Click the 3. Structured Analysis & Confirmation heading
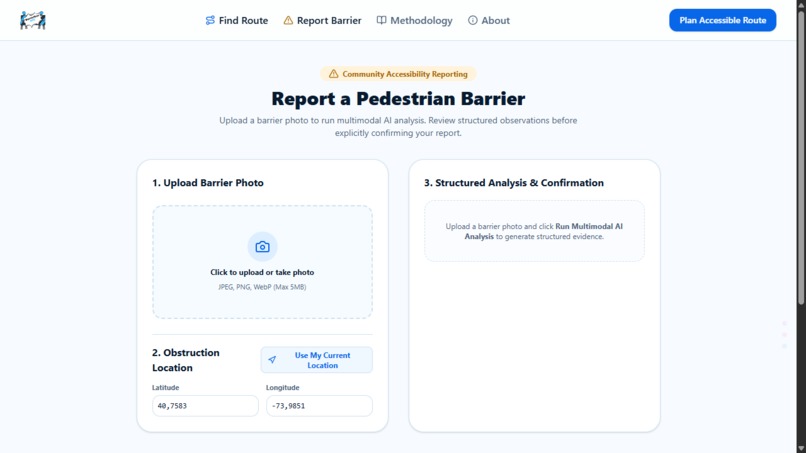 [x=514, y=183]
